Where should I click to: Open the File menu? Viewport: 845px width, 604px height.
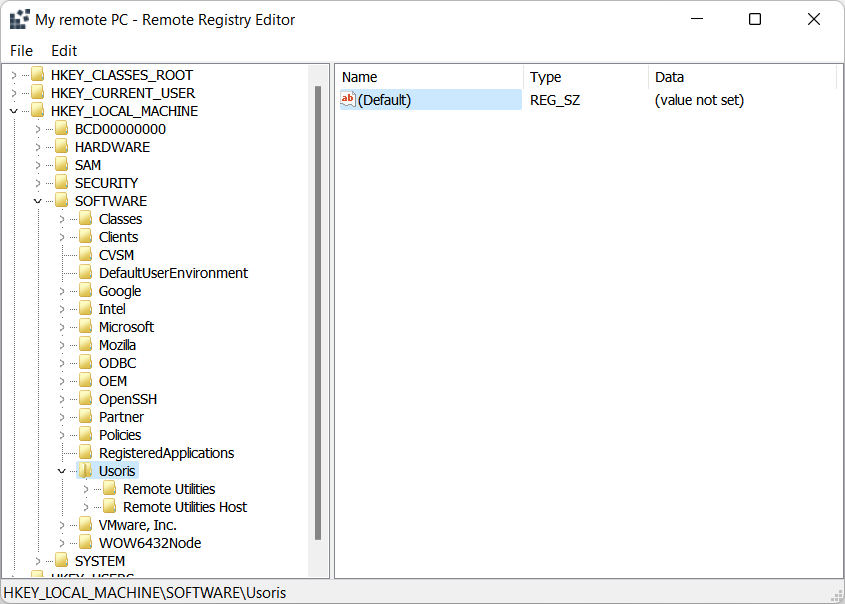pos(21,50)
